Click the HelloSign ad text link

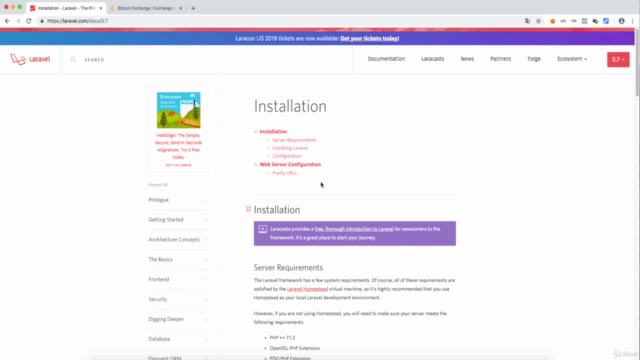178,146
